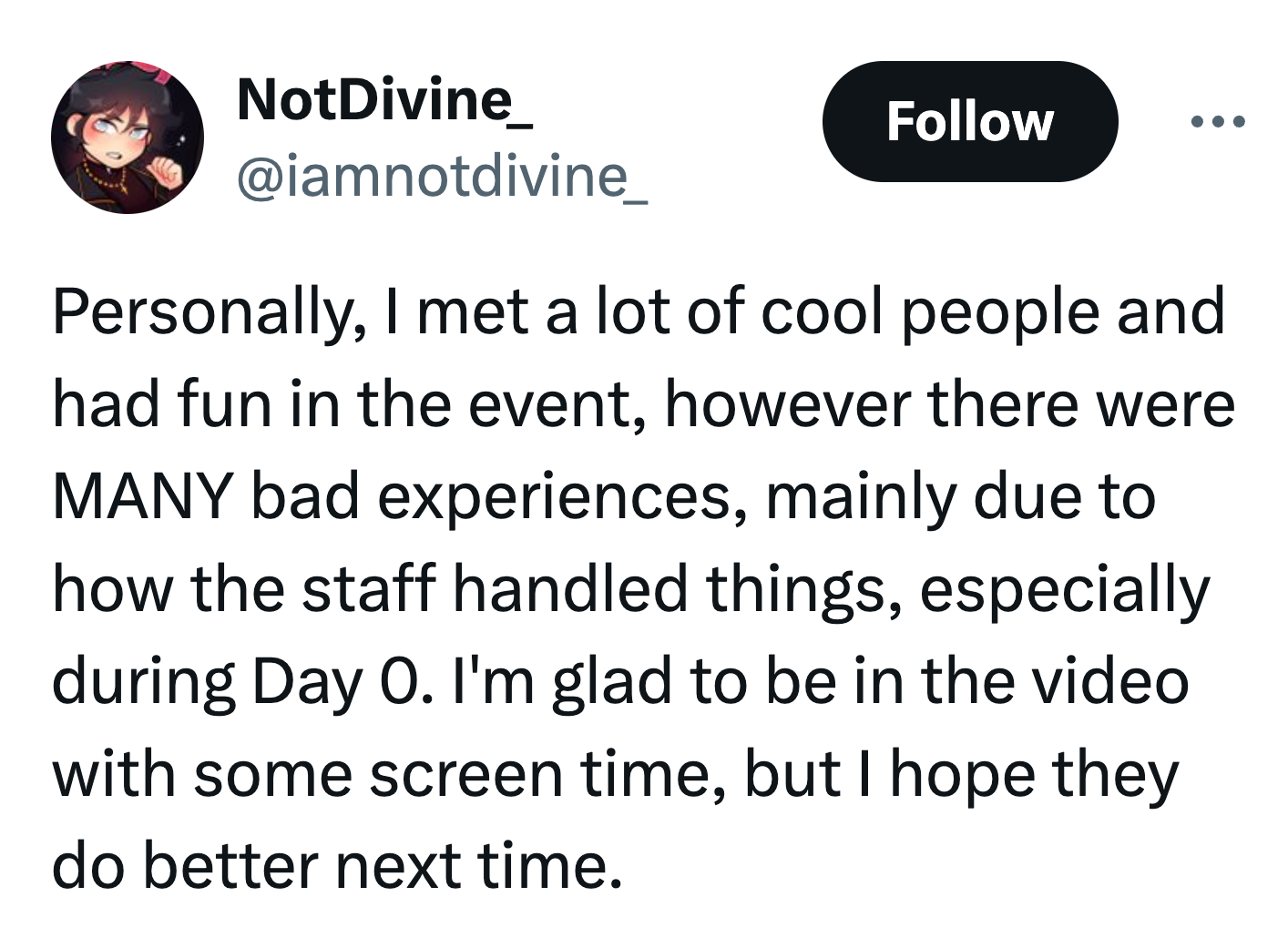
Task: Click the capitalized word "MANY" in tweet
Action: click(142, 498)
